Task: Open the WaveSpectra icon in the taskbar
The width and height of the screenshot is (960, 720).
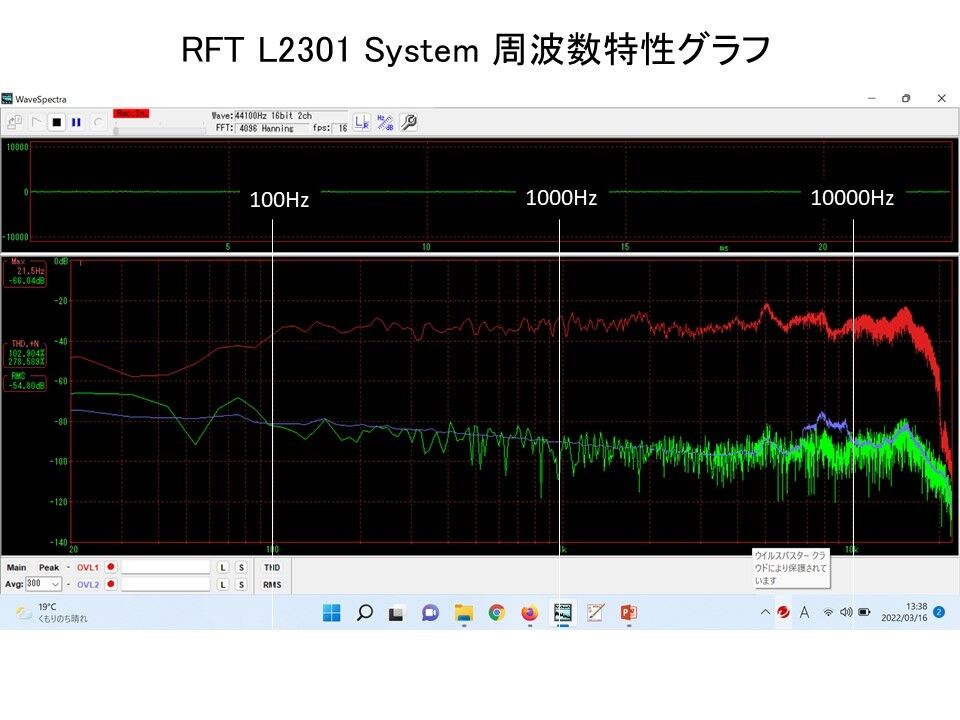Action: [x=561, y=611]
